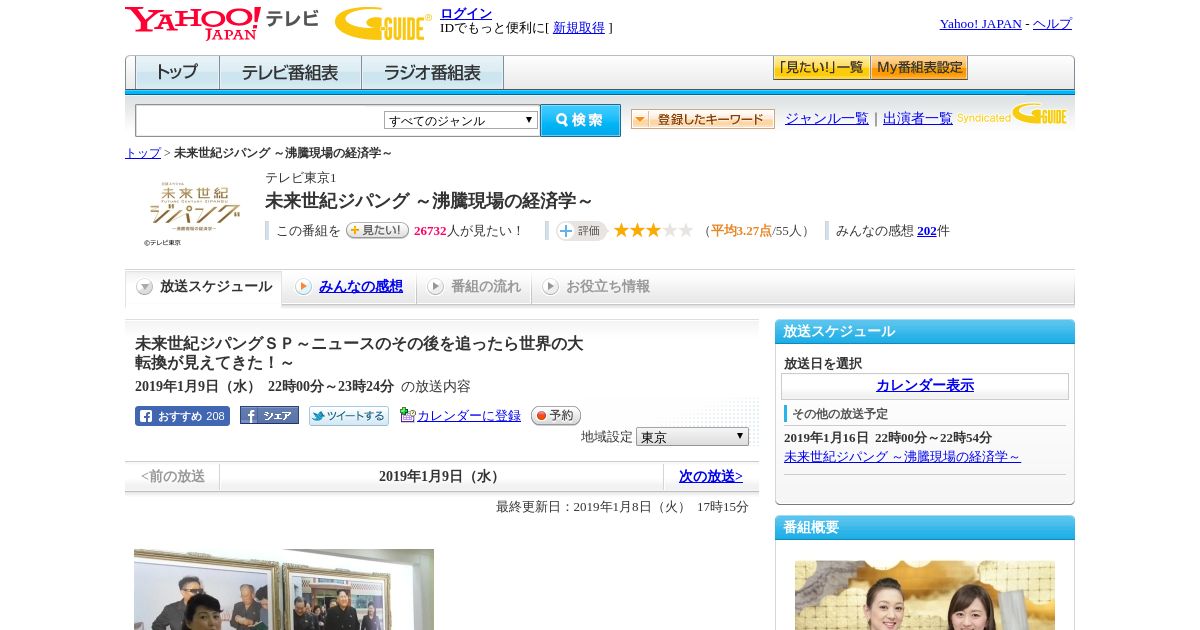Open the テレビ番組表 navigation tab

click(291, 73)
